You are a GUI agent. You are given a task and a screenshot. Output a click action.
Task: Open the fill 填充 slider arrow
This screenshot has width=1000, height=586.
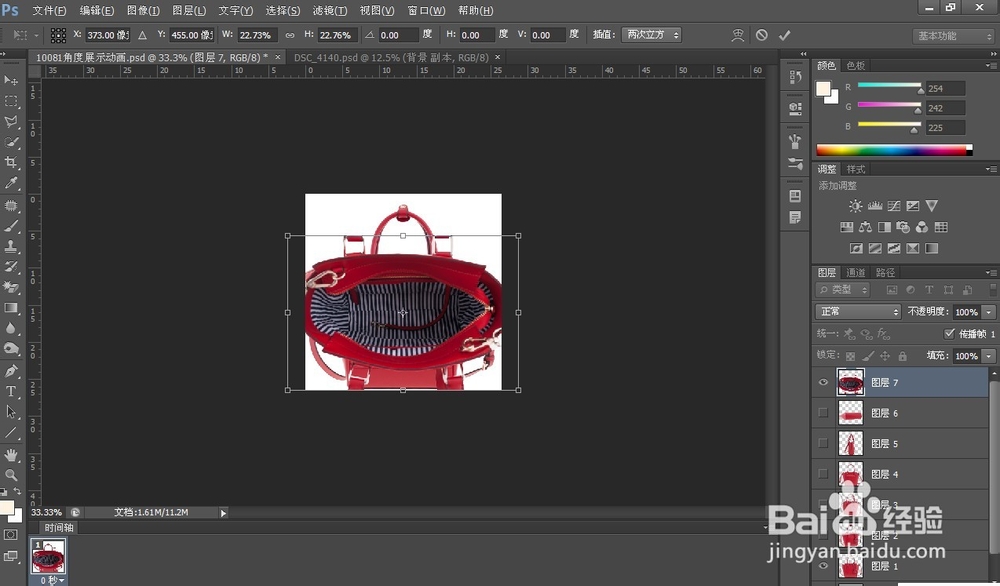point(989,356)
